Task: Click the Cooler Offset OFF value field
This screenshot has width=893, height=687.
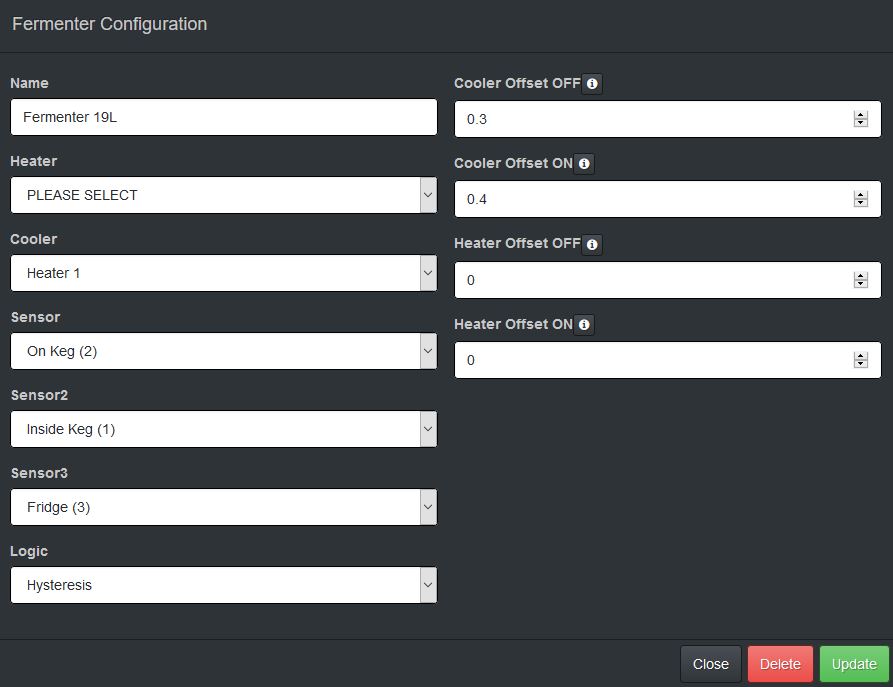Action: 650,119
